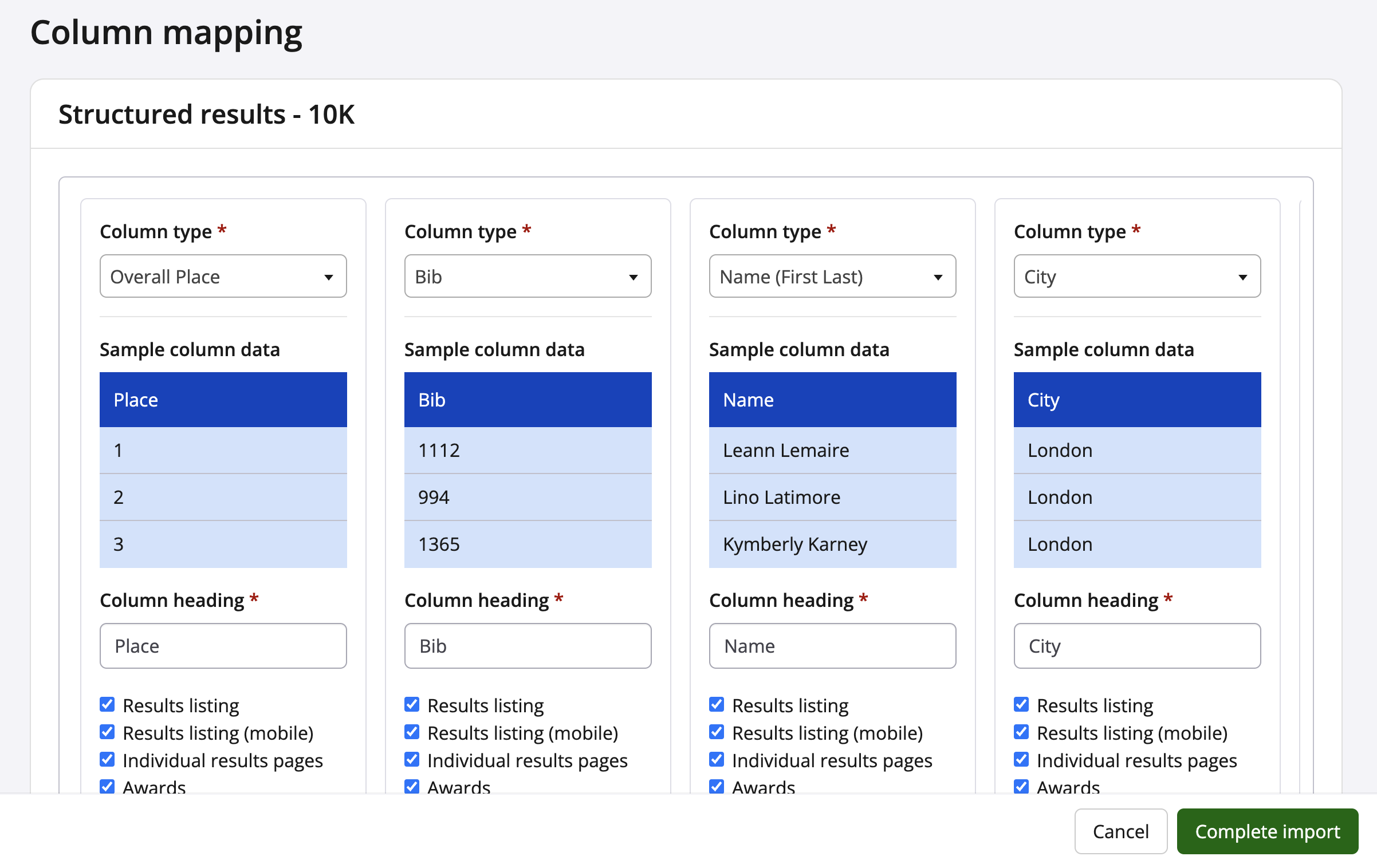The height and width of the screenshot is (868, 1377).
Task: Uncheck Results listing in Name column
Action: [717, 705]
